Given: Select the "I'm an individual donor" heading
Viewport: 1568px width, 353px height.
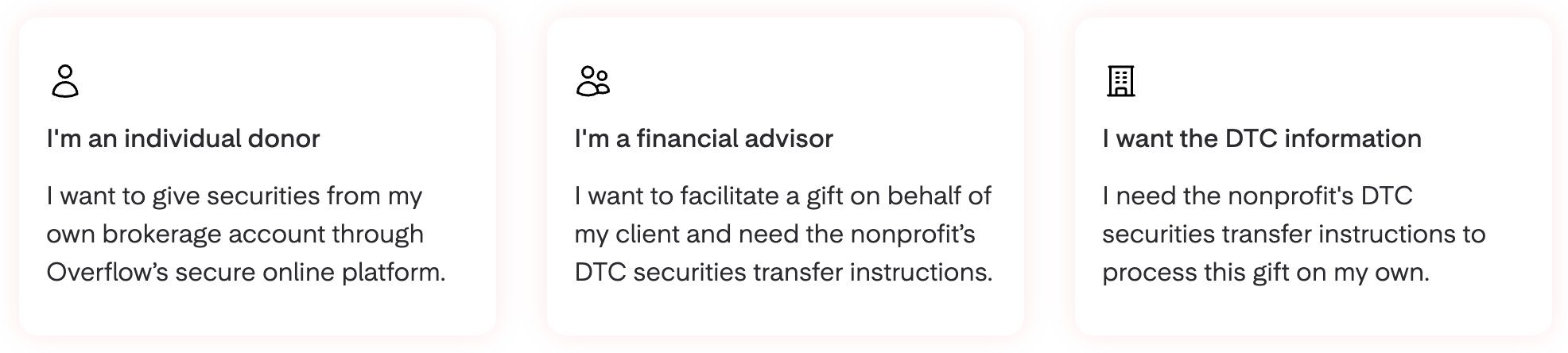Looking at the screenshot, I should (183, 138).
